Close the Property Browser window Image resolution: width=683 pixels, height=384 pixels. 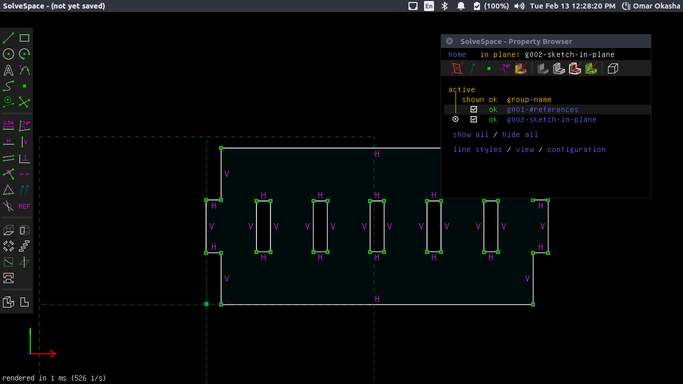coord(450,41)
